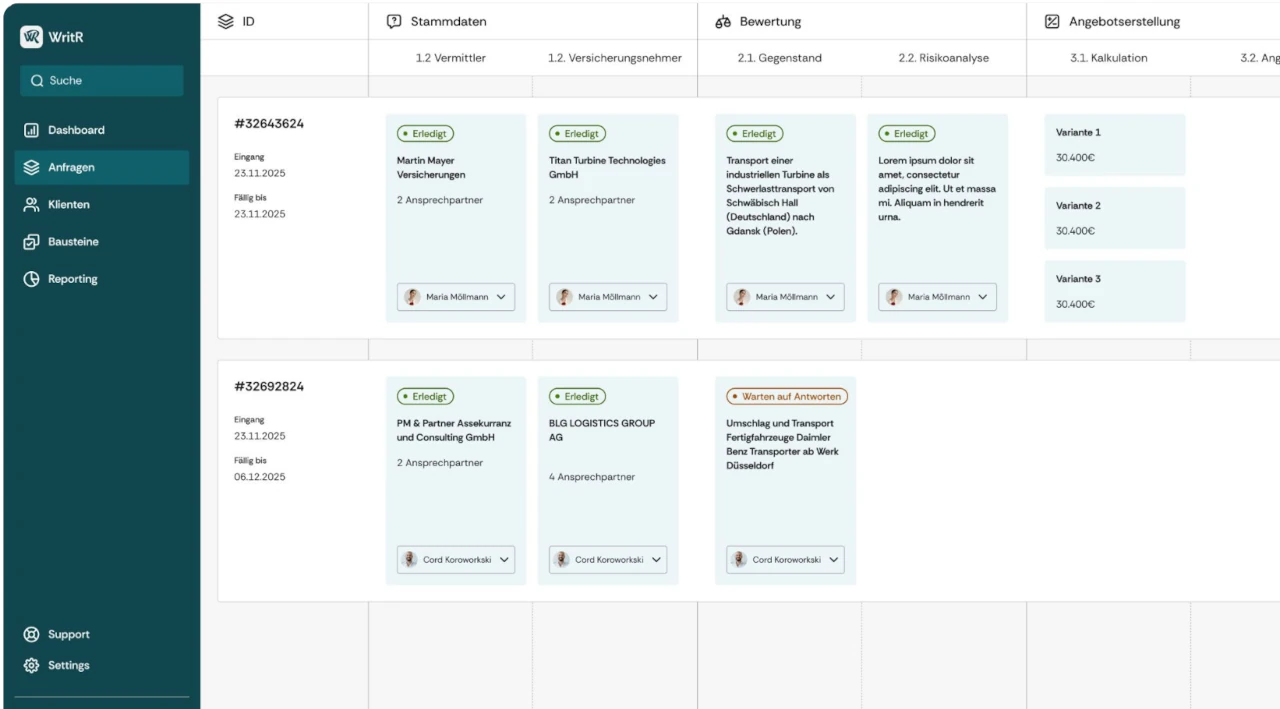
Task: Click the Warten auf Antworten status badge
Action: coord(787,397)
